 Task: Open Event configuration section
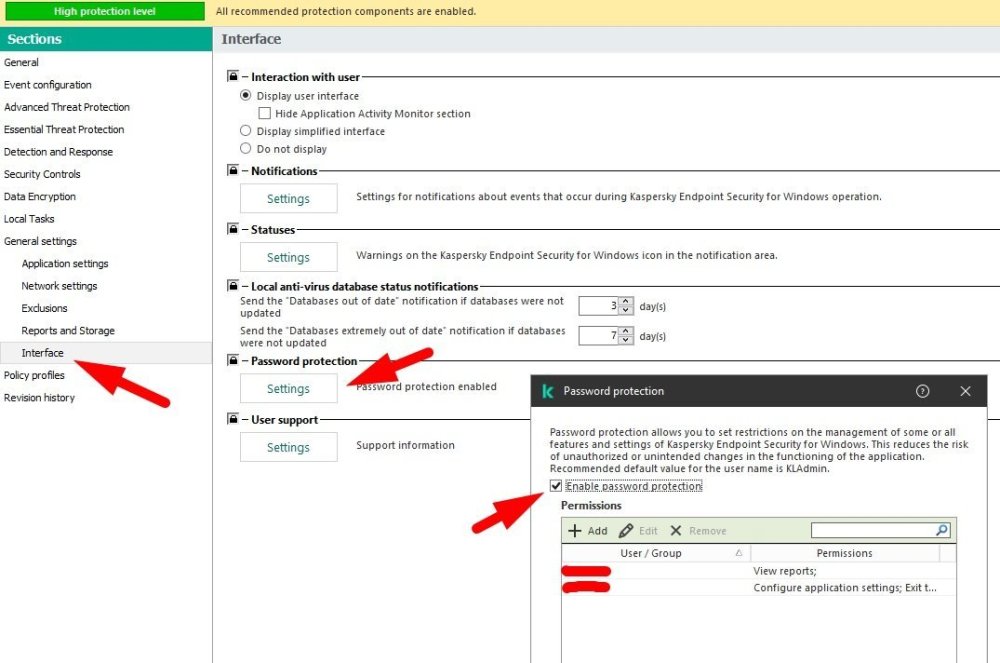click(x=48, y=85)
